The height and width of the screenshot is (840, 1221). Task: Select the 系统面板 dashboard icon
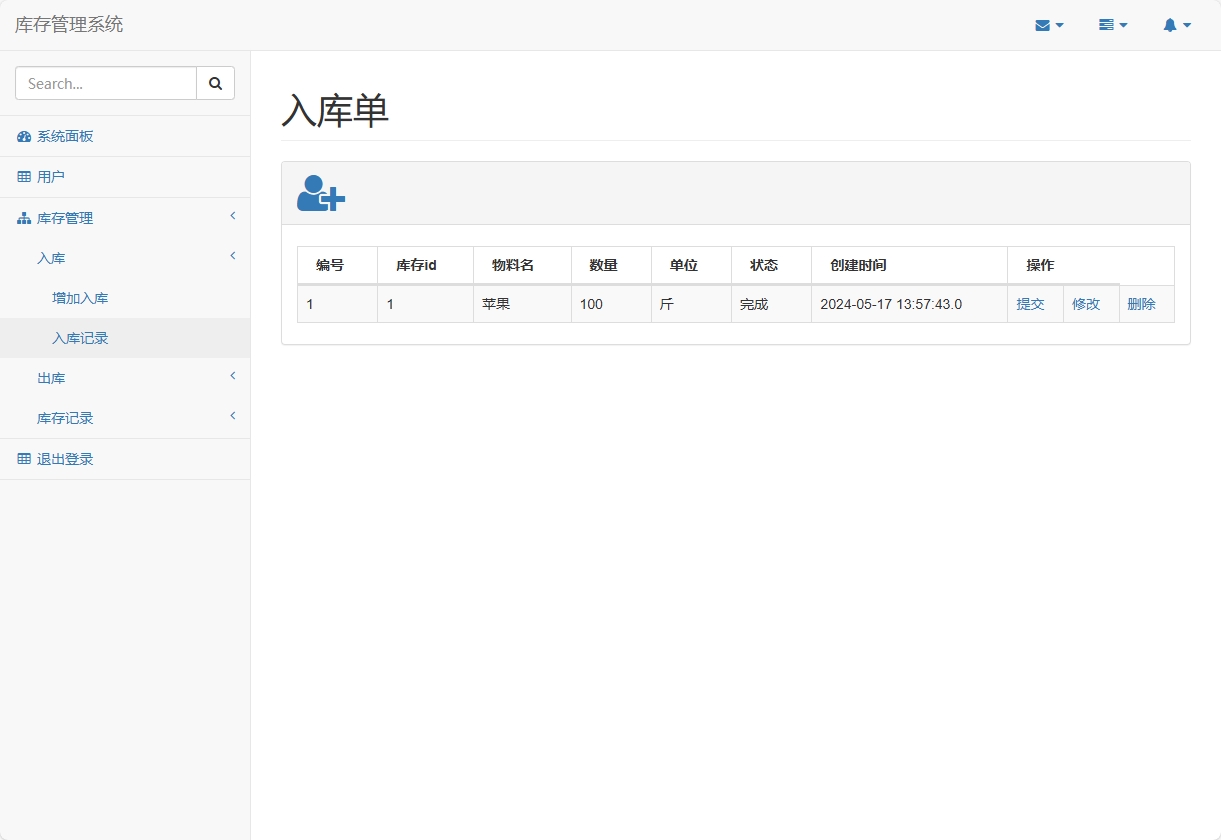pyautogui.click(x=23, y=136)
